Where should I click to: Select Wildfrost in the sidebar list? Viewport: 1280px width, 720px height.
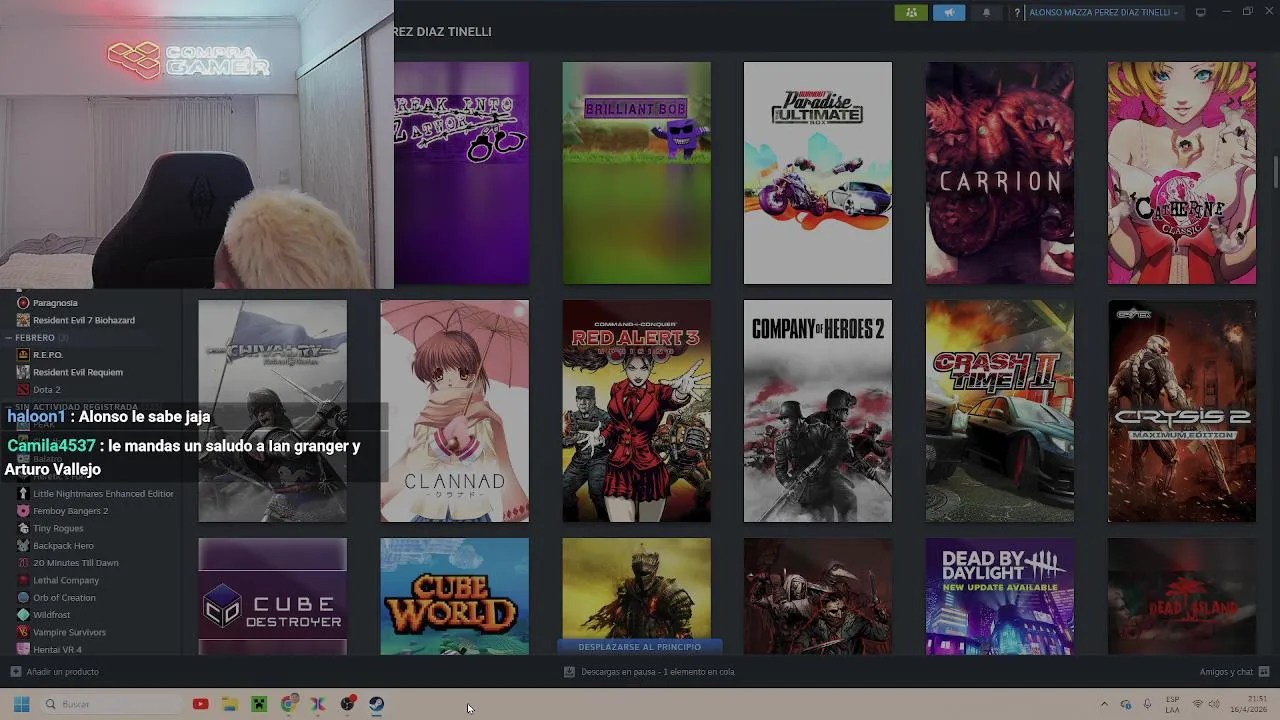pos(51,615)
